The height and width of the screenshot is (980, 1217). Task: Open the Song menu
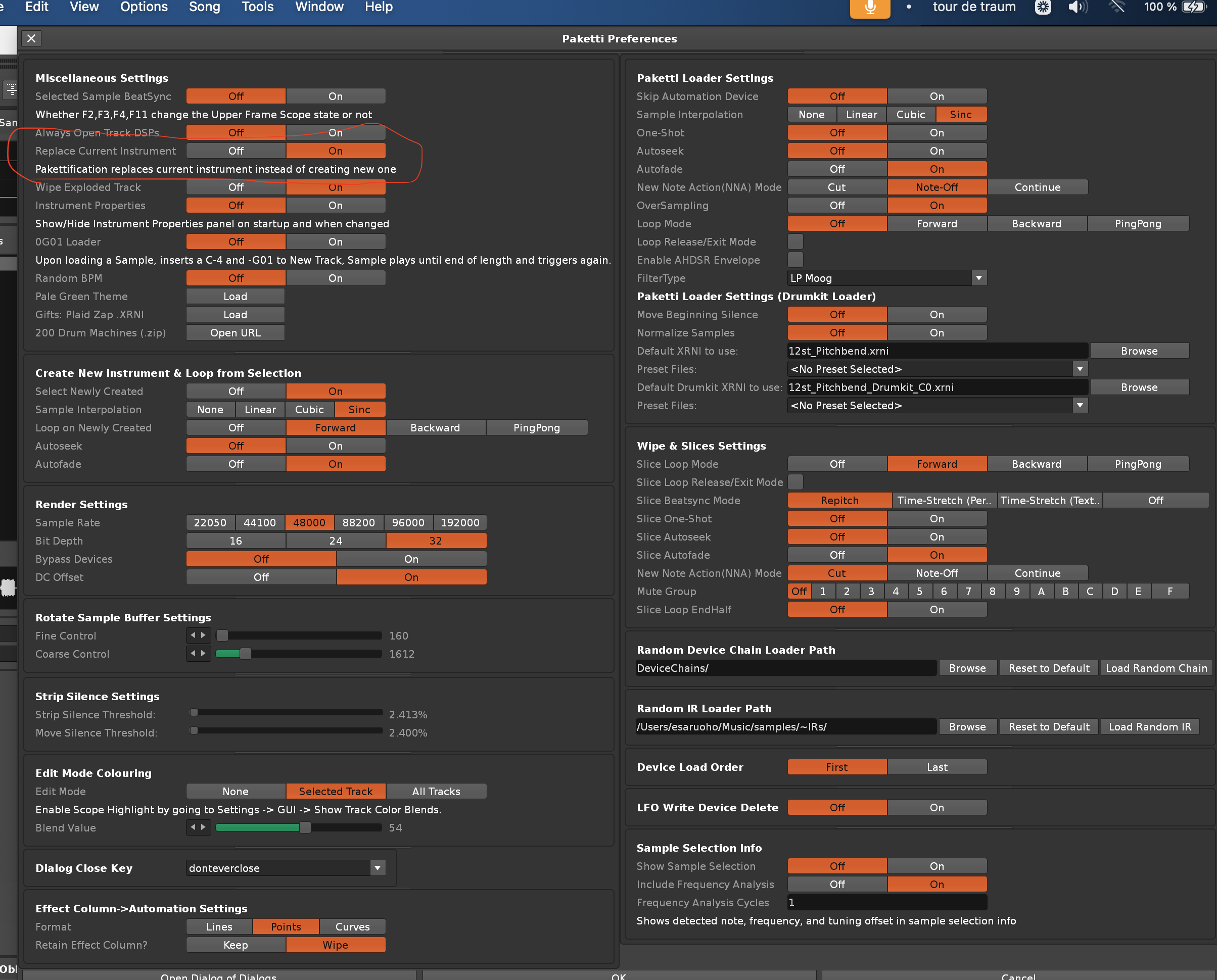[x=204, y=8]
